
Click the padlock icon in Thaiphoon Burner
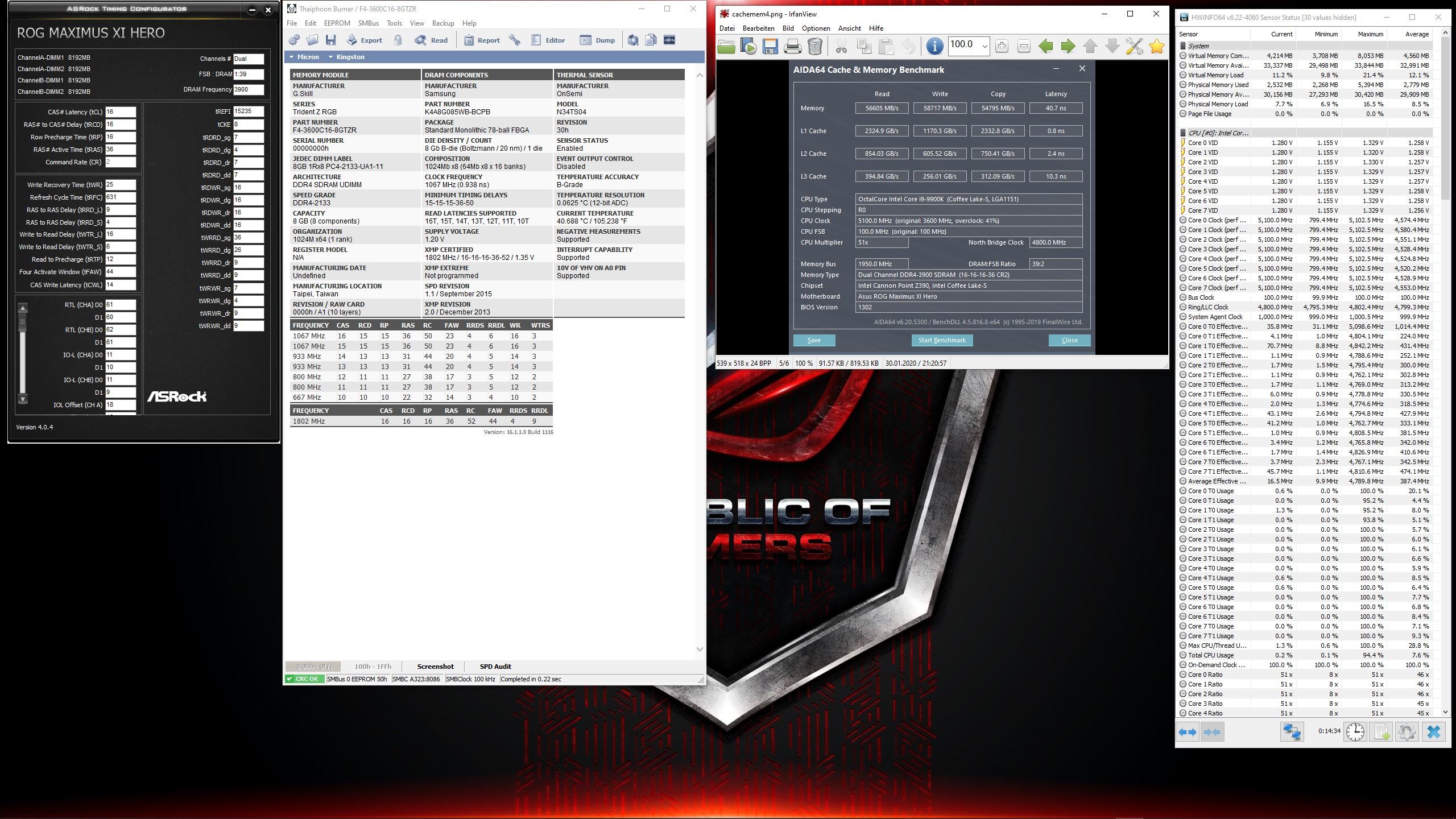point(398,40)
